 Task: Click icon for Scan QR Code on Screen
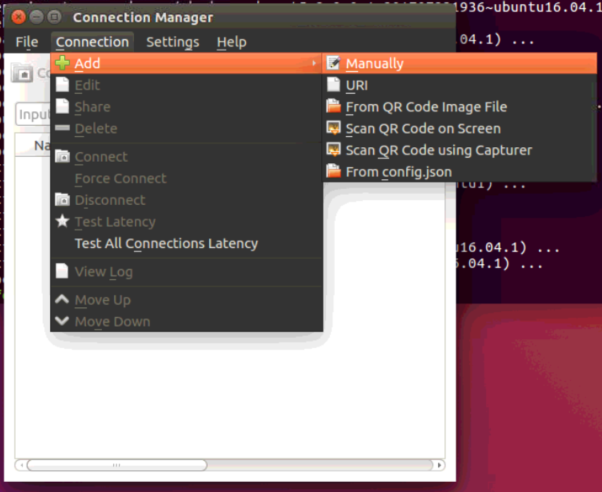tap(334, 129)
